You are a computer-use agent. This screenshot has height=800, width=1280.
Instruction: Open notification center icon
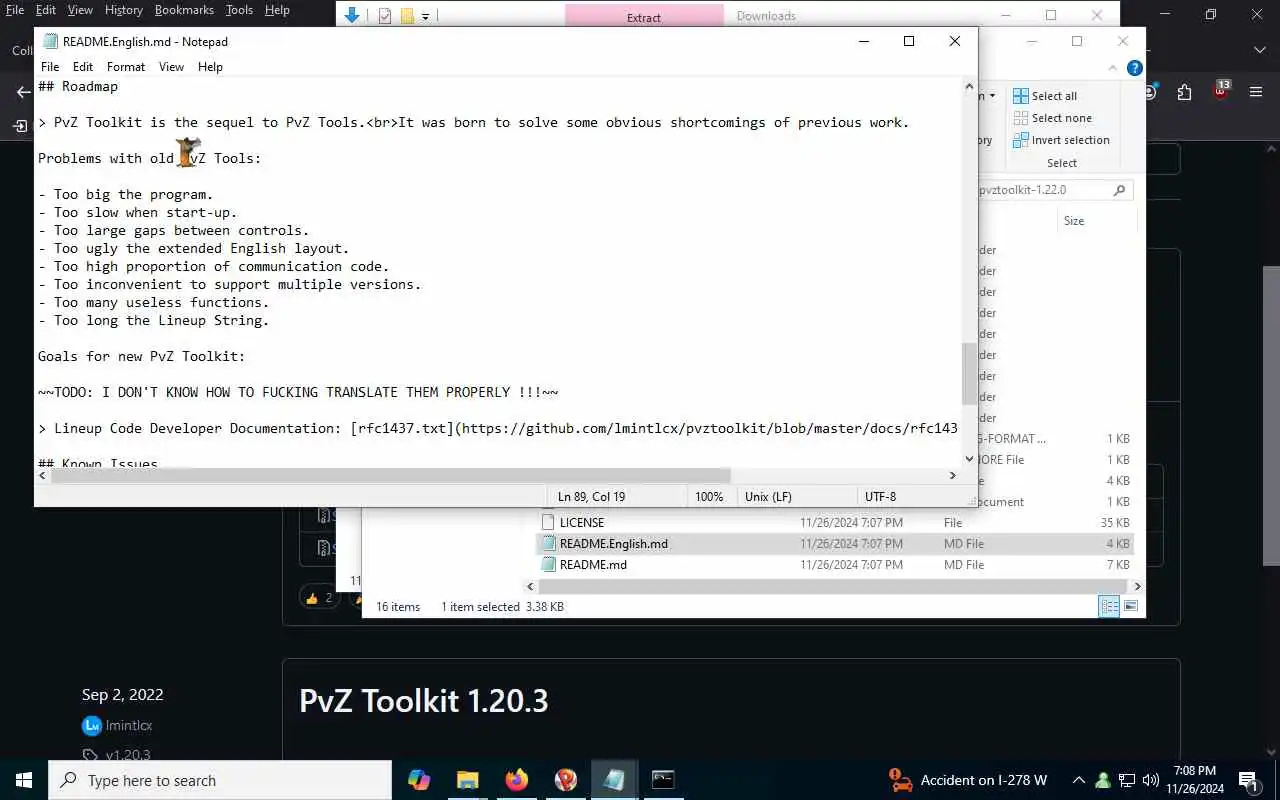pyautogui.click(x=1248, y=780)
